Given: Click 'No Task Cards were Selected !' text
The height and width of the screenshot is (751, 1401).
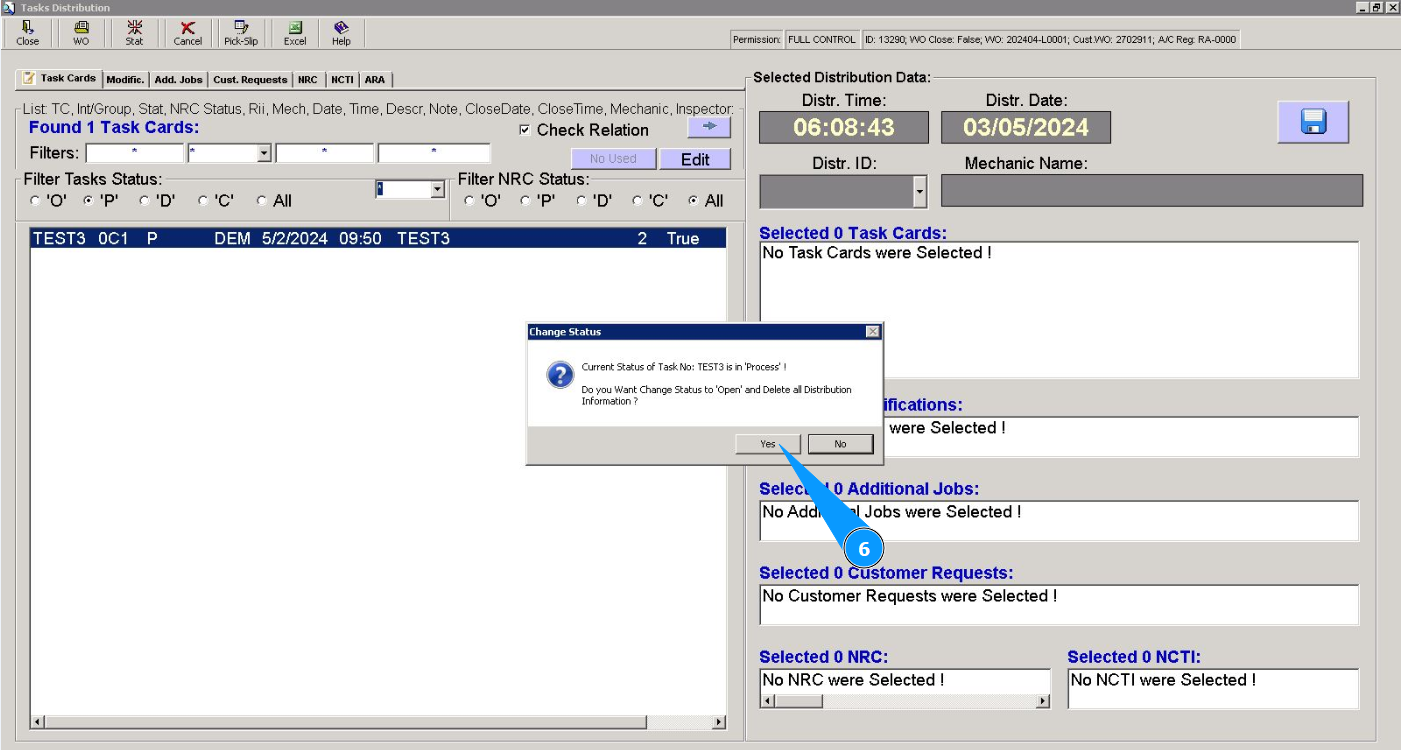Looking at the screenshot, I should point(877,253).
